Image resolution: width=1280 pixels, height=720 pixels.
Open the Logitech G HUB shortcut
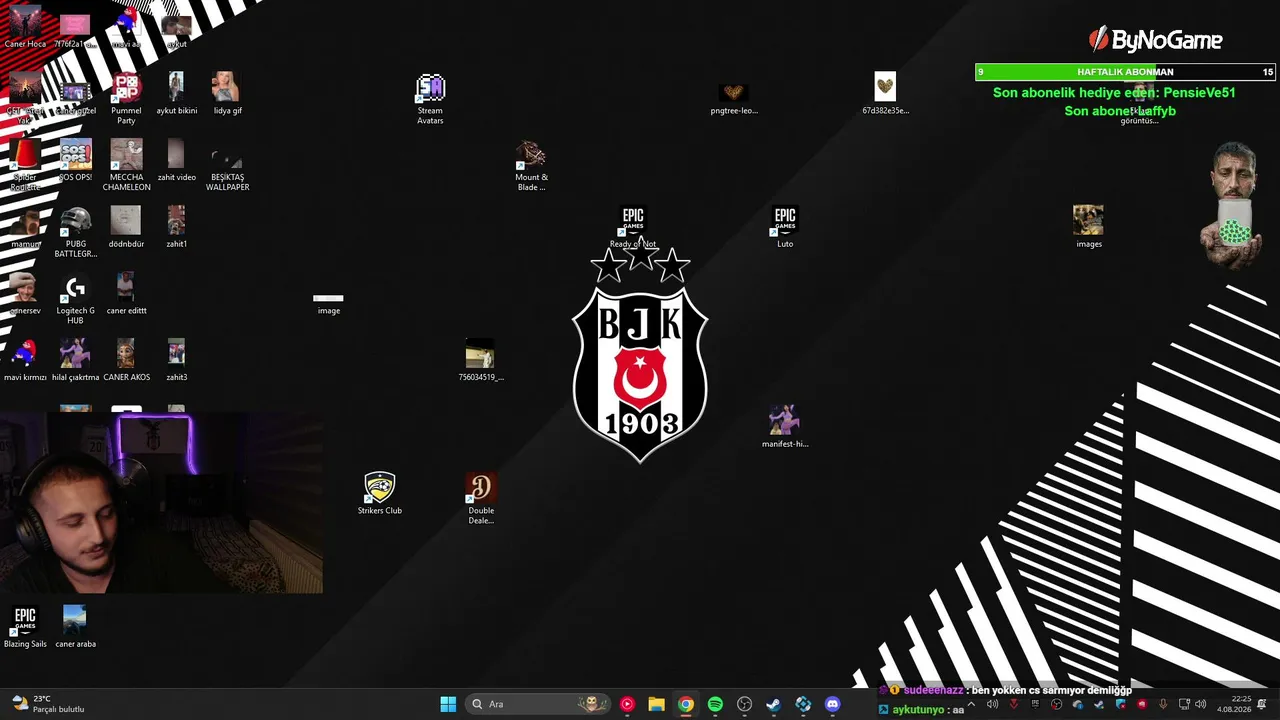click(75, 299)
